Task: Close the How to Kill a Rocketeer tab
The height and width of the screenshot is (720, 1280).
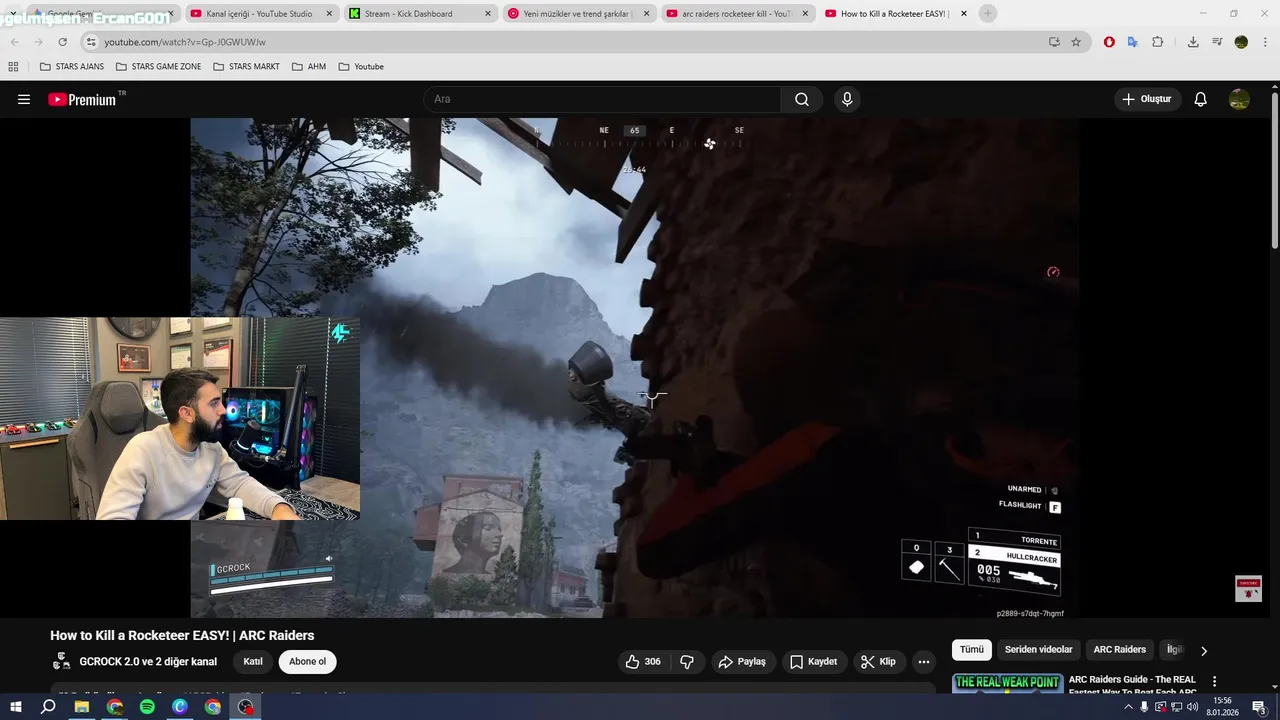Action: (x=963, y=13)
